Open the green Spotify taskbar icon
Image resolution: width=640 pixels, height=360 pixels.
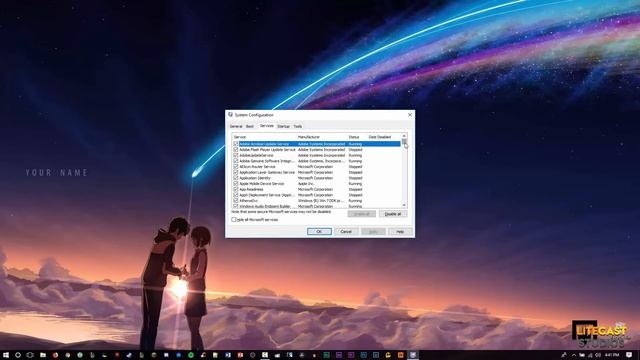tap(191, 355)
